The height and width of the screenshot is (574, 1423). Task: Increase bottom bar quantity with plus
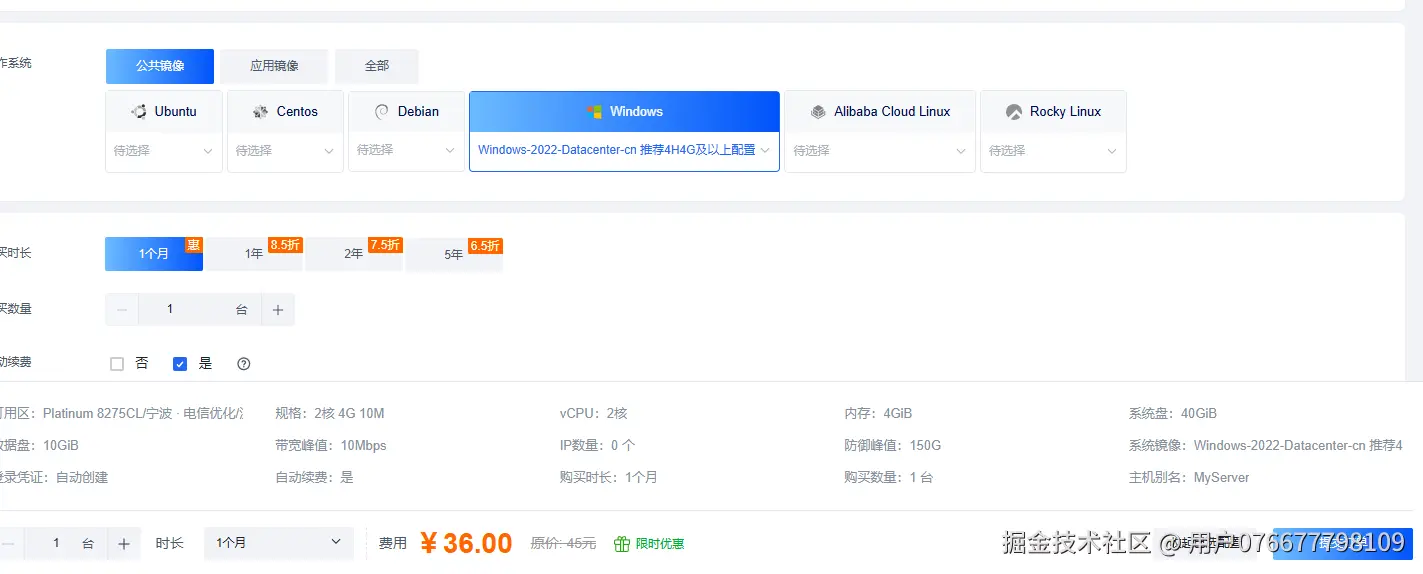point(124,543)
